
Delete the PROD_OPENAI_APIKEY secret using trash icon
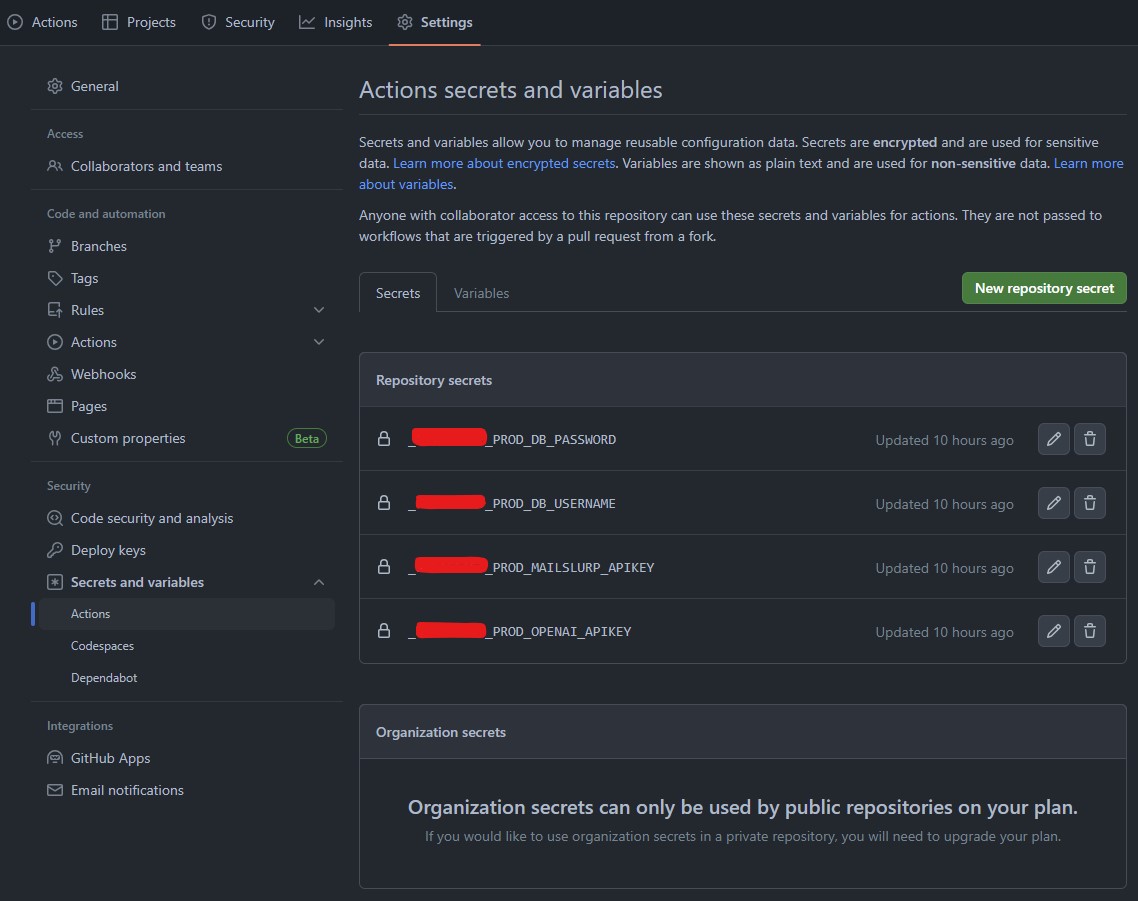click(x=1089, y=631)
